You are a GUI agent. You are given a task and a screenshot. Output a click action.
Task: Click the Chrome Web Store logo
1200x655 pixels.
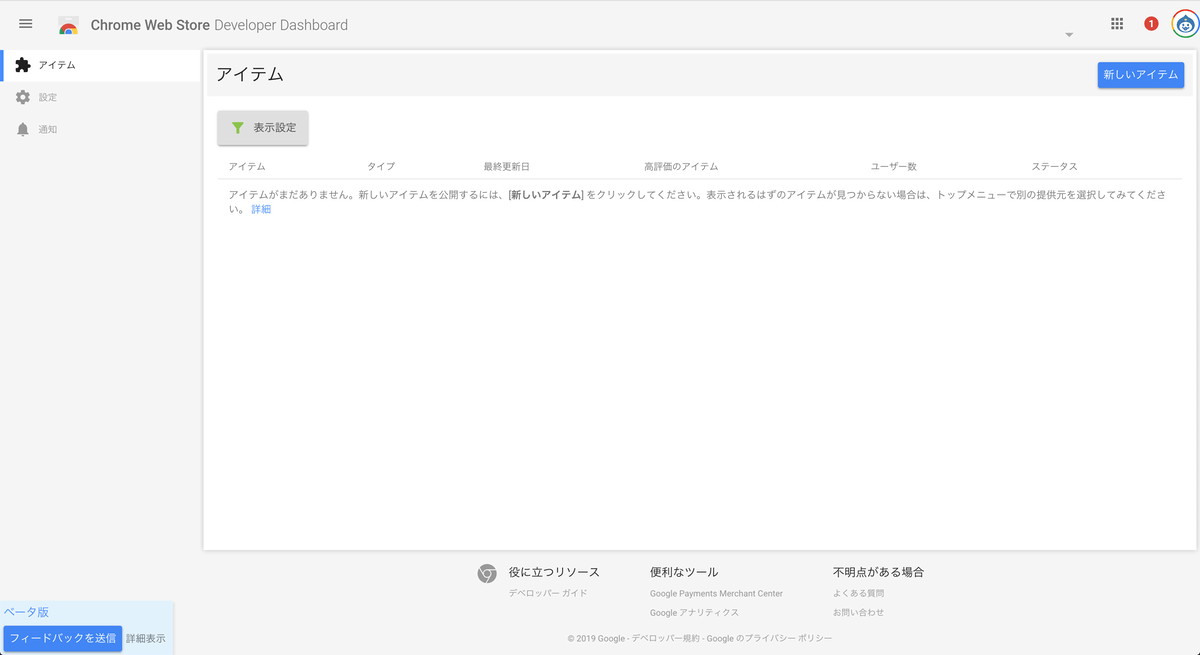68,24
